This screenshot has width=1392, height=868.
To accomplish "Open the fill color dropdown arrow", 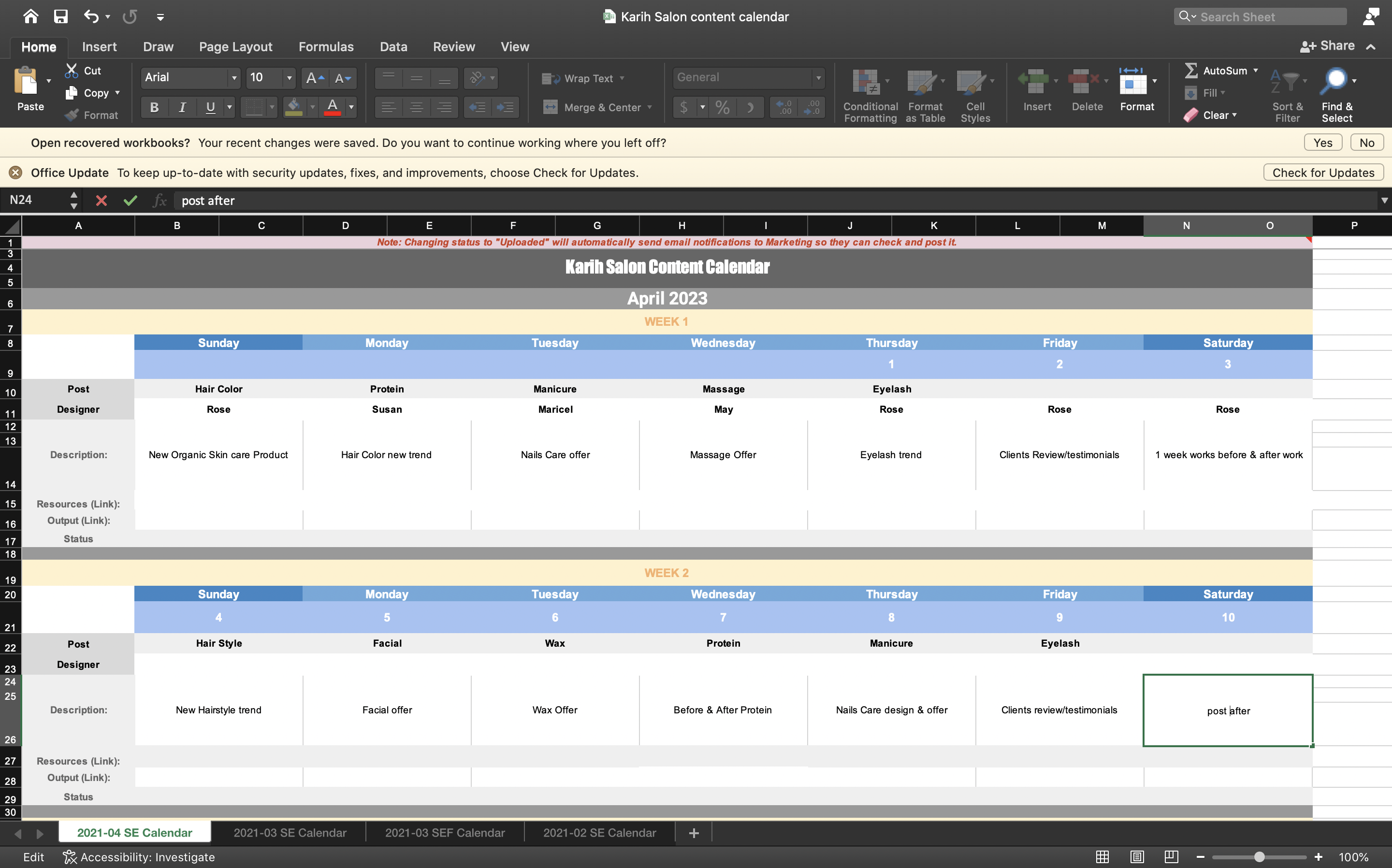I will (x=312, y=107).
